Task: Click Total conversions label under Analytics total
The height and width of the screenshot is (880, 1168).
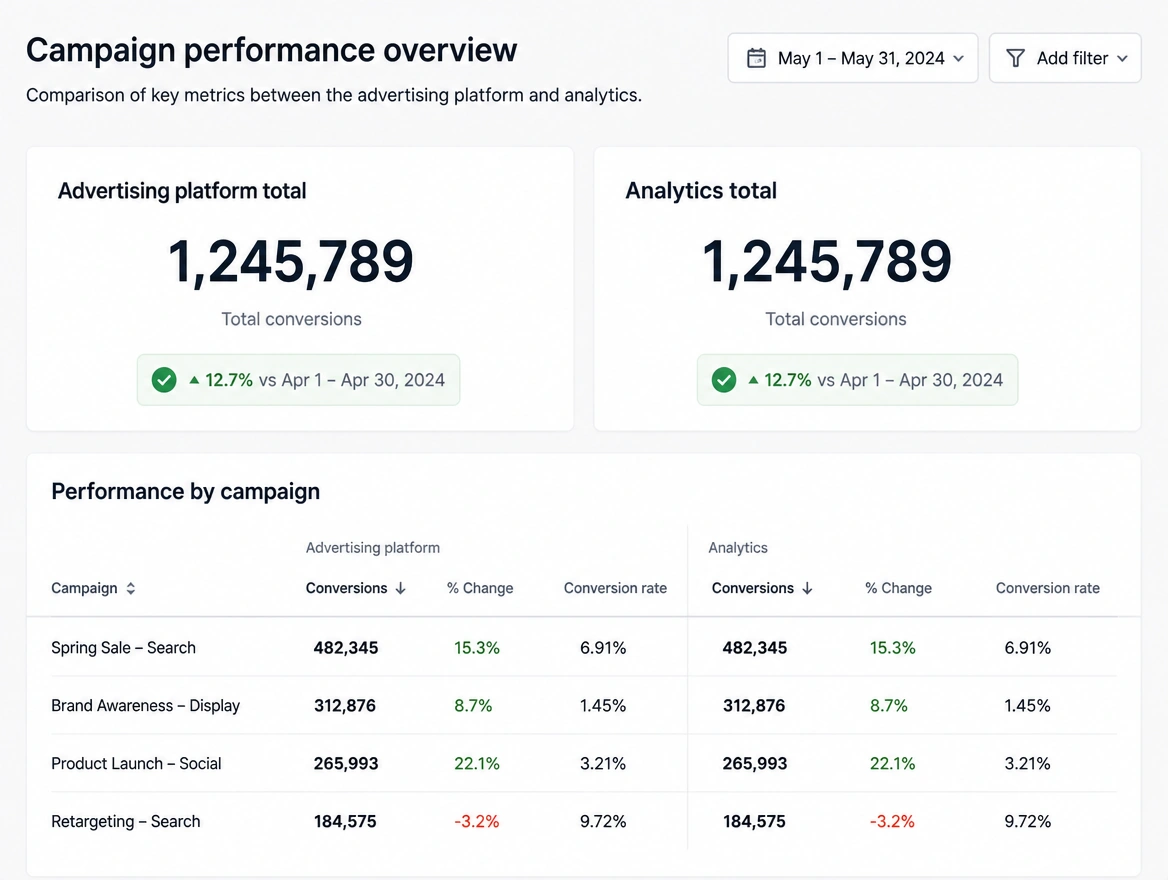Action: (x=836, y=320)
